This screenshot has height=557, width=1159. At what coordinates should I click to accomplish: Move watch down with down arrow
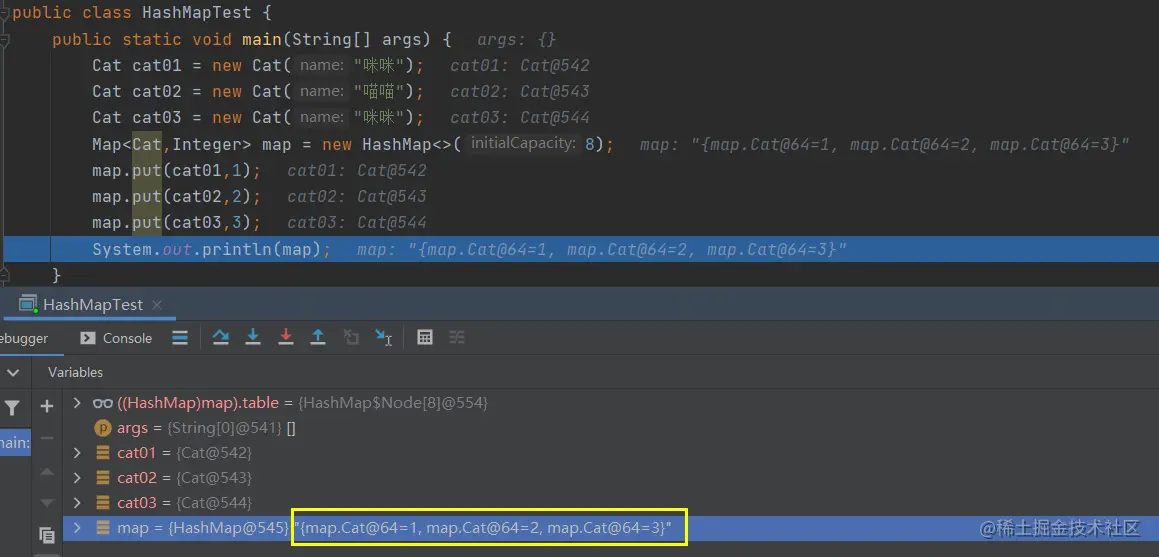coord(47,503)
